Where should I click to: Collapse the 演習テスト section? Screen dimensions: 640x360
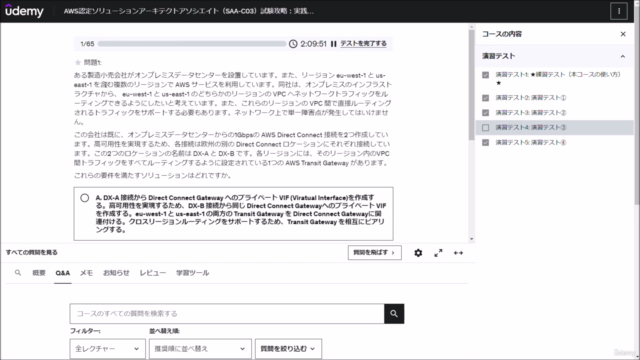click(x=622, y=56)
